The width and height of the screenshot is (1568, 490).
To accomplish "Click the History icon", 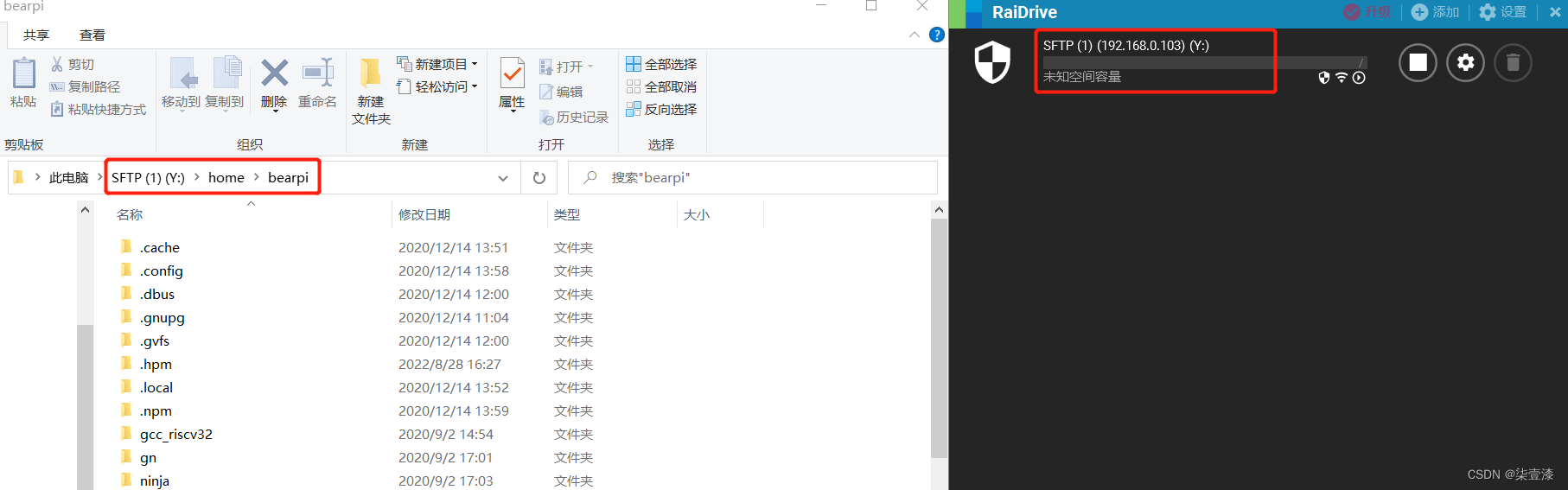I will pos(546,118).
